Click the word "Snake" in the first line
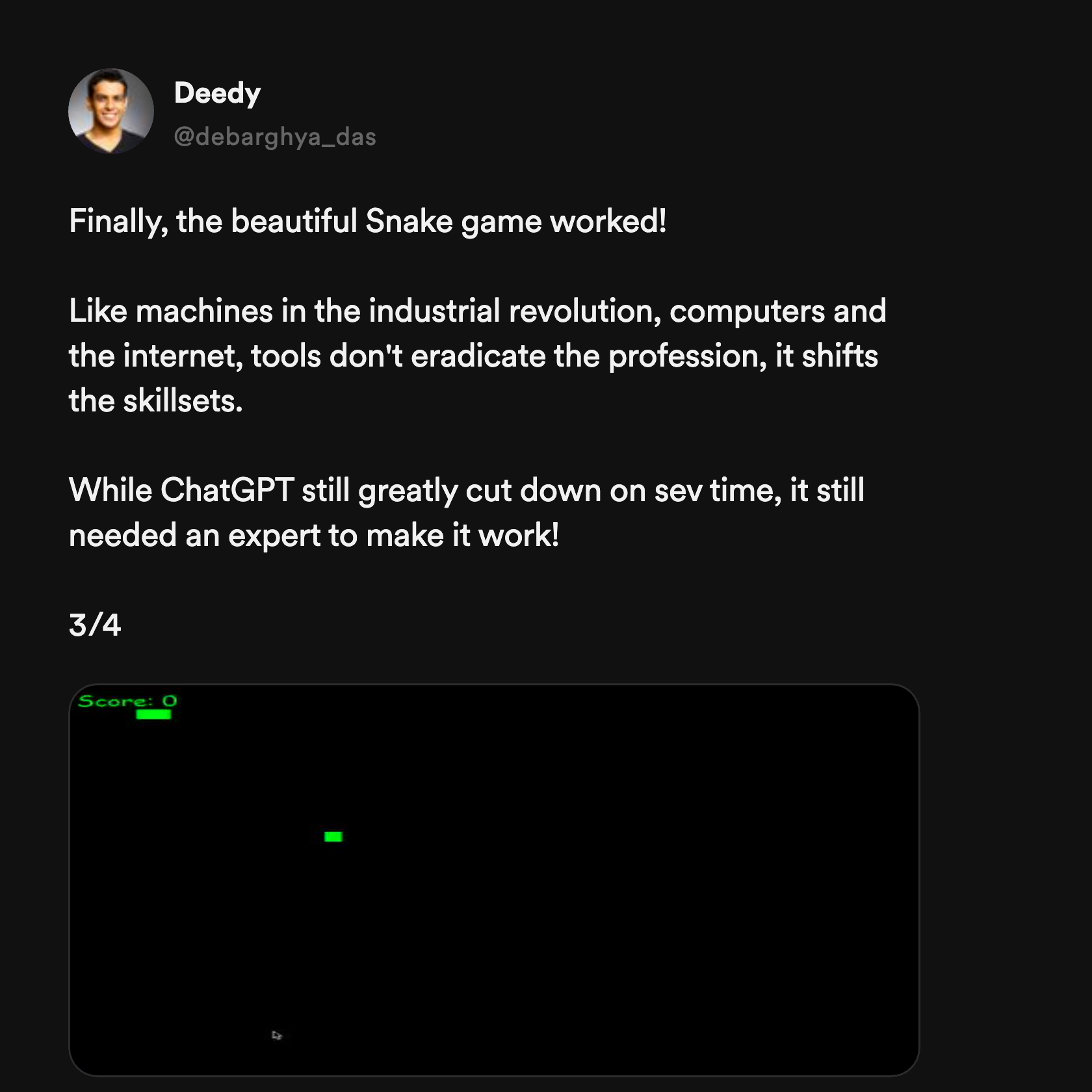The image size is (1092, 1092). [409, 221]
